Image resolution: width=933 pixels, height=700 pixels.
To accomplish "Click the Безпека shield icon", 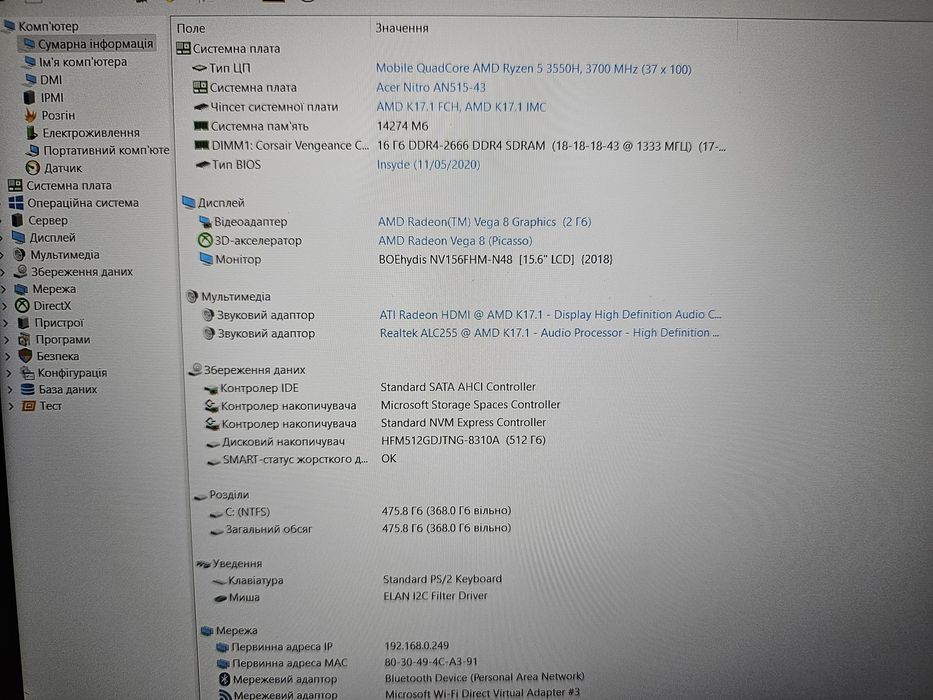I will pyautogui.click(x=25, y=356).
